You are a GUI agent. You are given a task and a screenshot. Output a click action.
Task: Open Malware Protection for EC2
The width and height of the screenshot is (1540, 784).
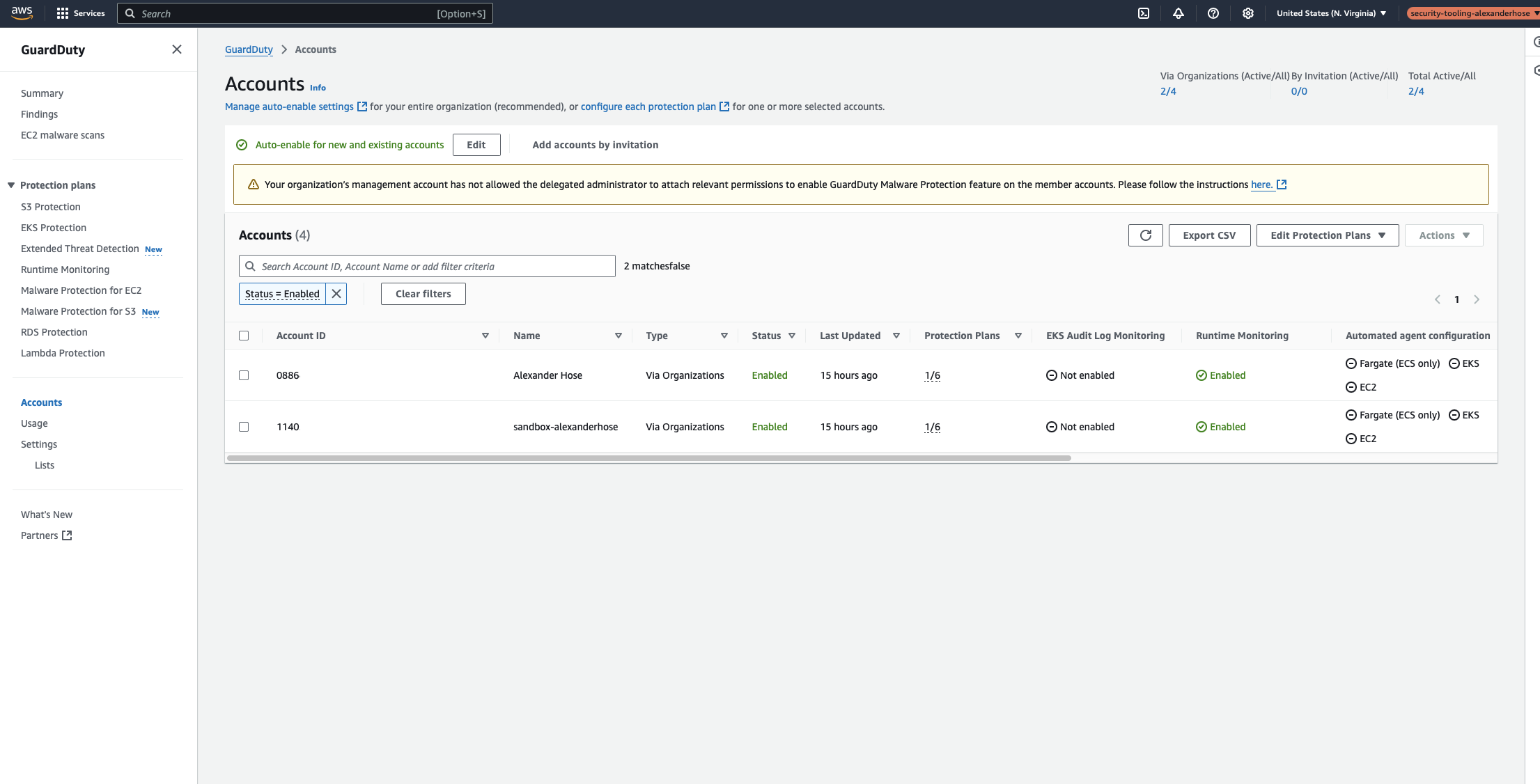[81, 290]
